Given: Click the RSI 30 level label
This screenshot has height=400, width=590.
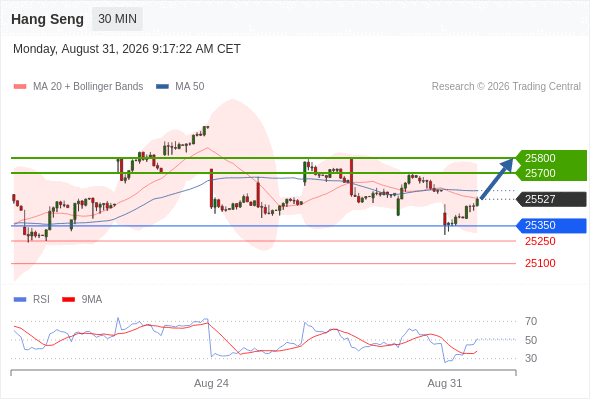Looking at the screenshot, I should [531, 358].
